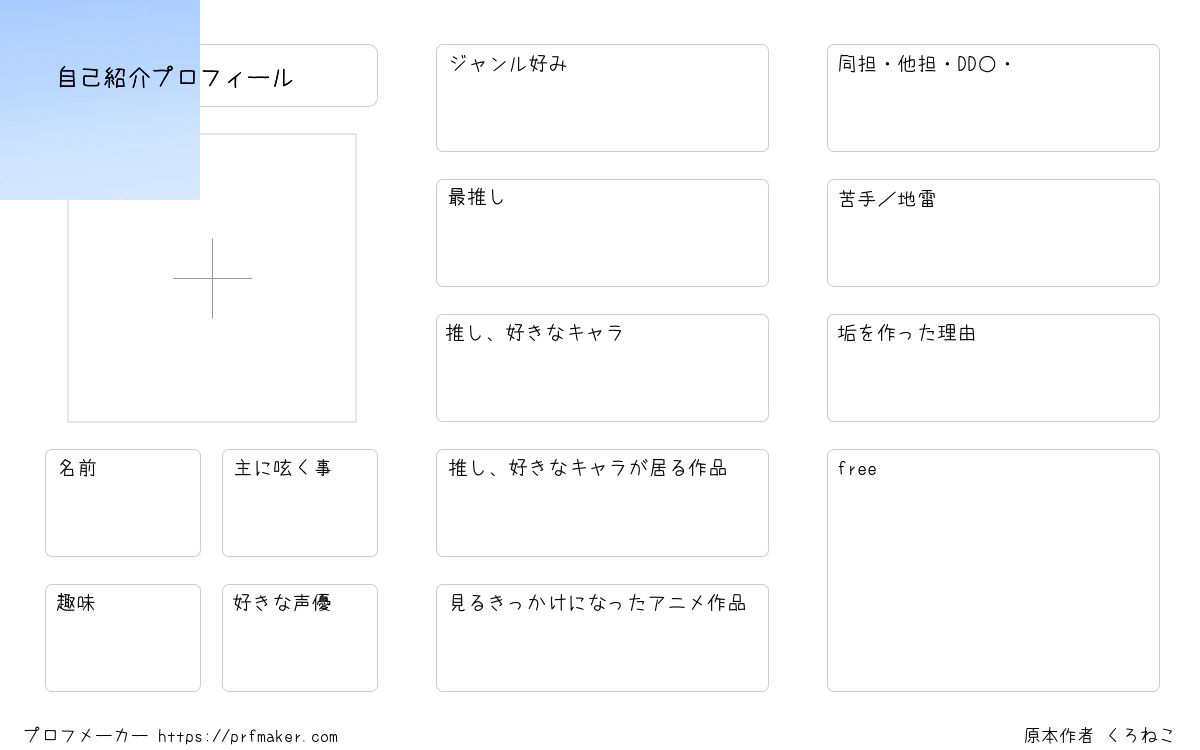Click the ジャンル好み box

click(602, 98)
